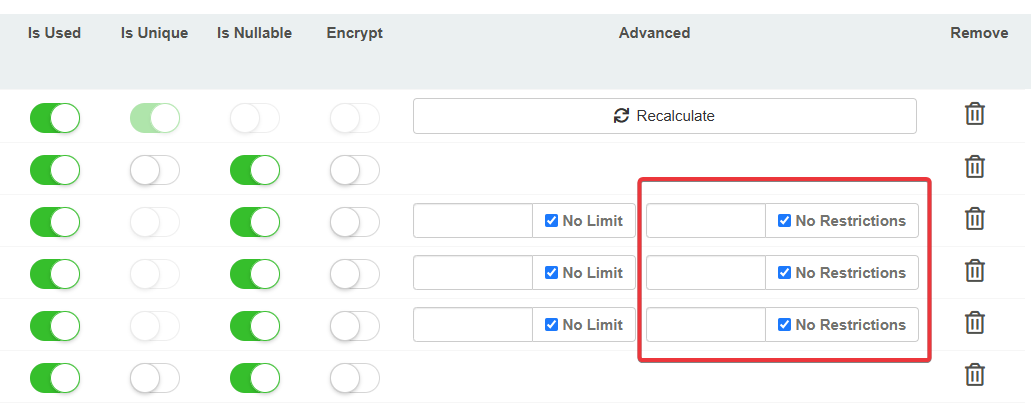Click the limit input field in third row

coord(472,221)
